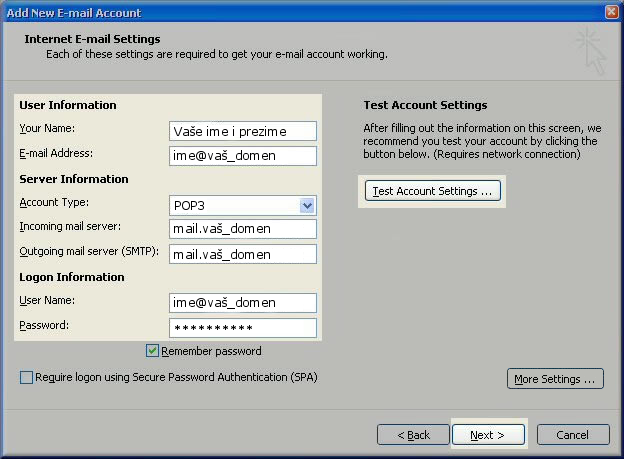This screenshot has width=624, height=459.
Task: Click the User Information heading
Action: pyautogui.click(x=68, y=105)
